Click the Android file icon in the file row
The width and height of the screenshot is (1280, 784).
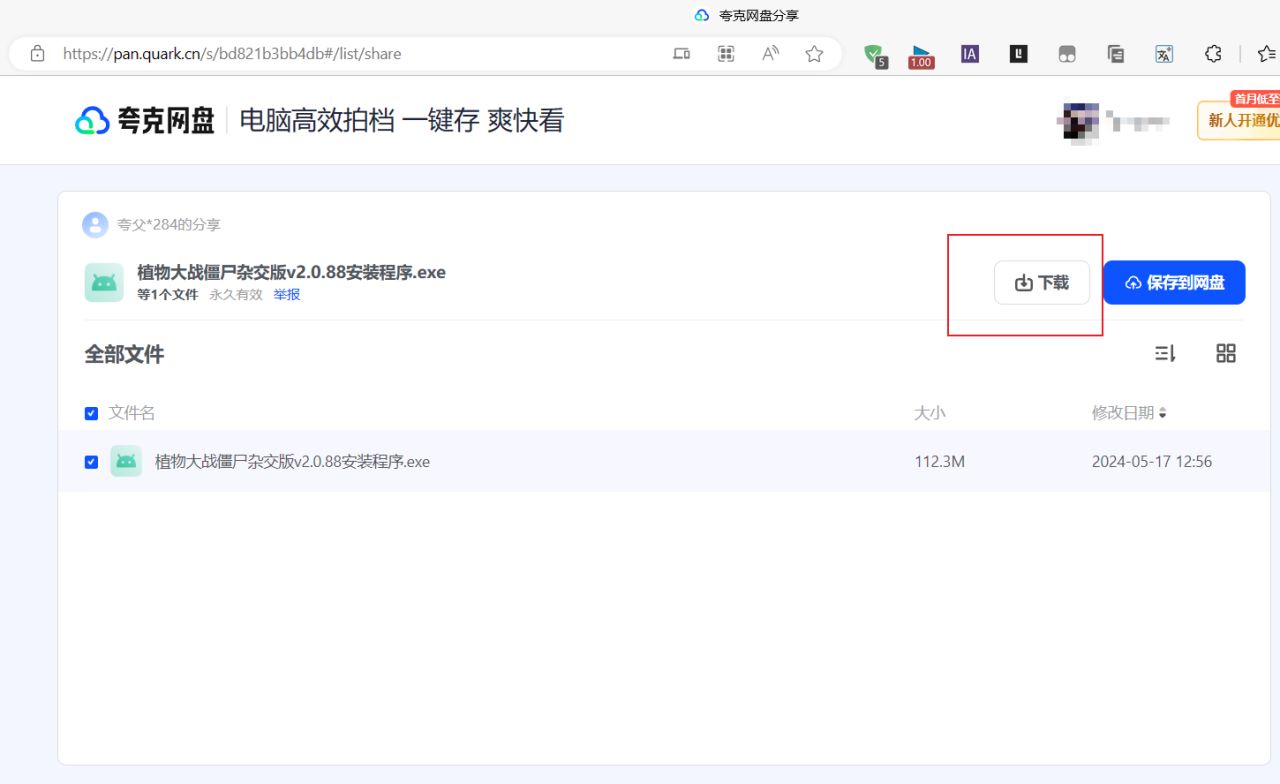(x=126, y=461)
